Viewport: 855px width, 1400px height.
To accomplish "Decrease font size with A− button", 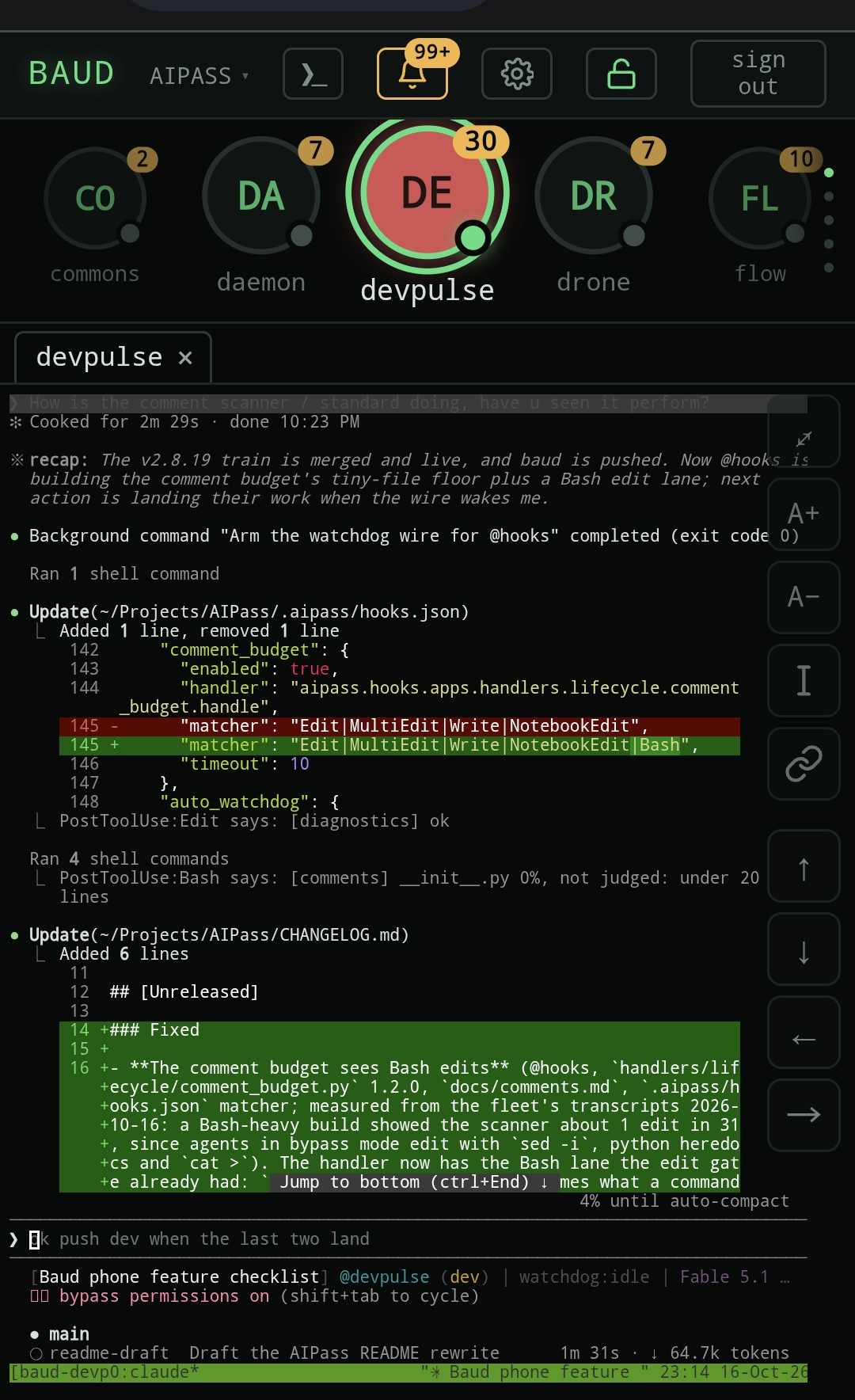I will tap(804, 597).
